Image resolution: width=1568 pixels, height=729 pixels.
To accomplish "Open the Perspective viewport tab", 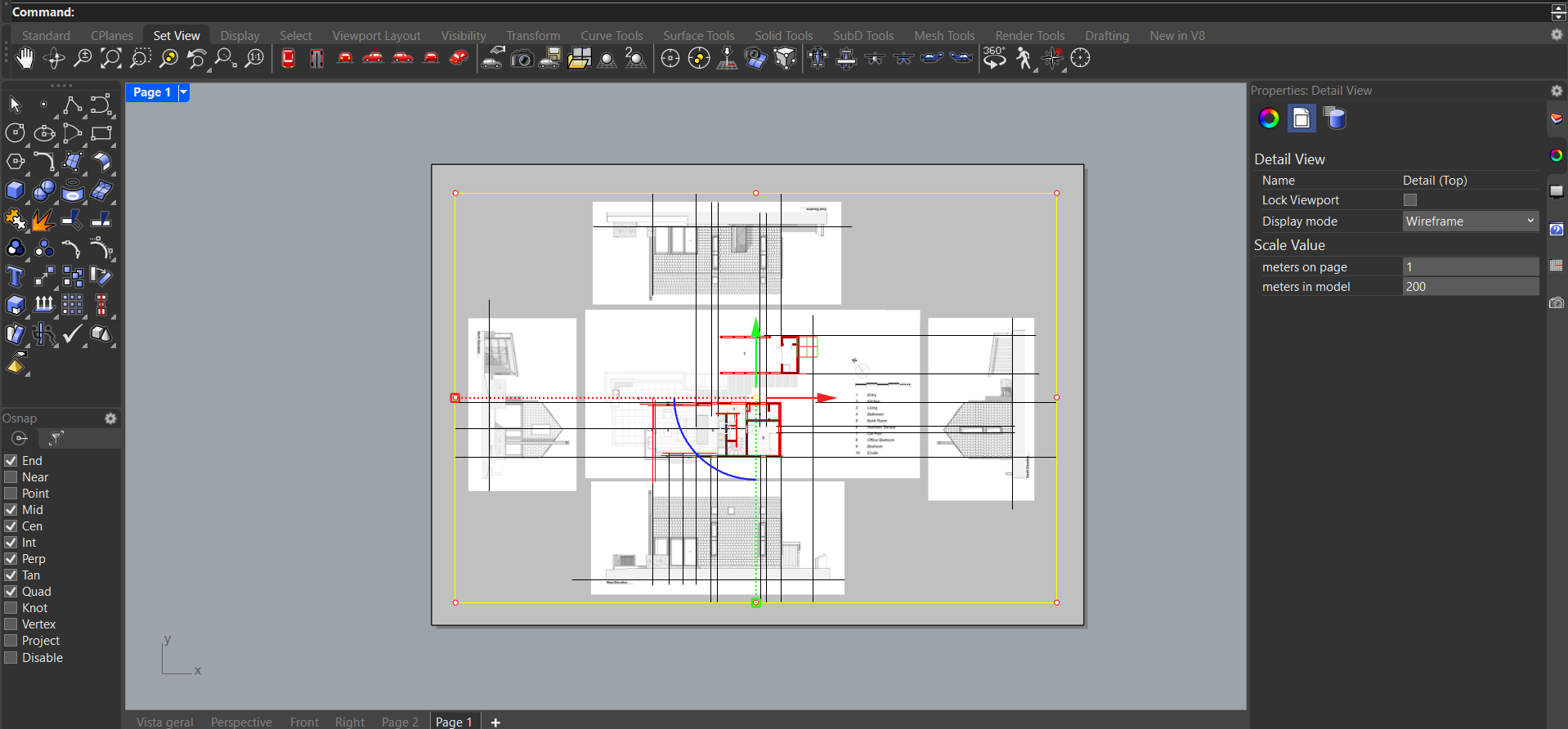I will (x=241, y=722).
